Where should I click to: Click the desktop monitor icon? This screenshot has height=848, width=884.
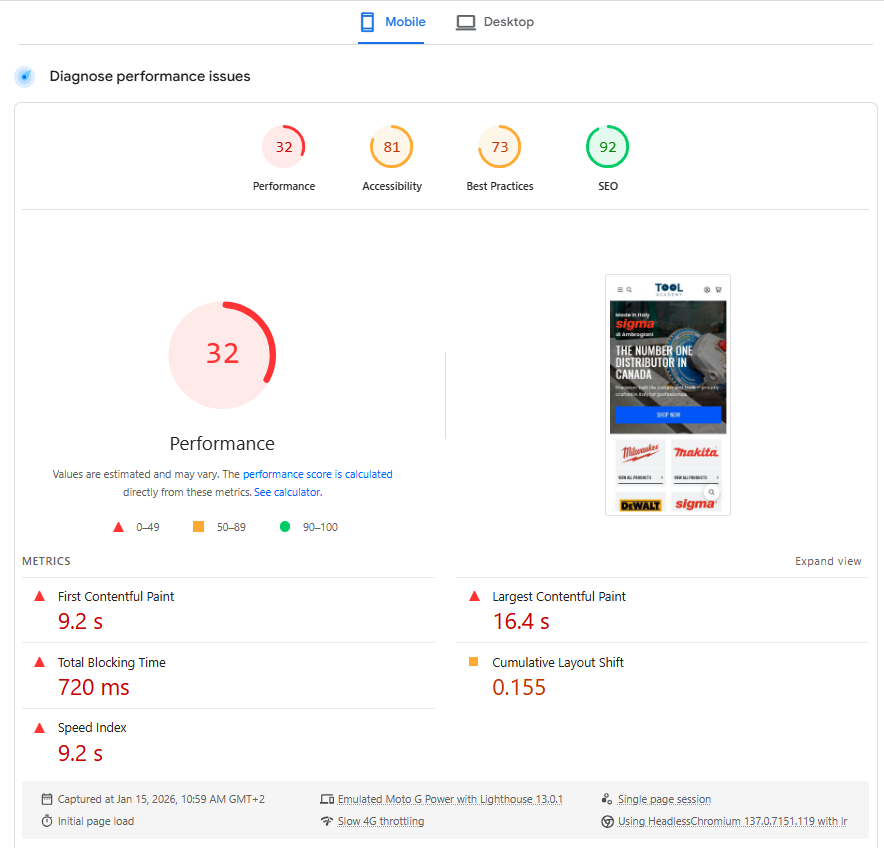point(466,23)
